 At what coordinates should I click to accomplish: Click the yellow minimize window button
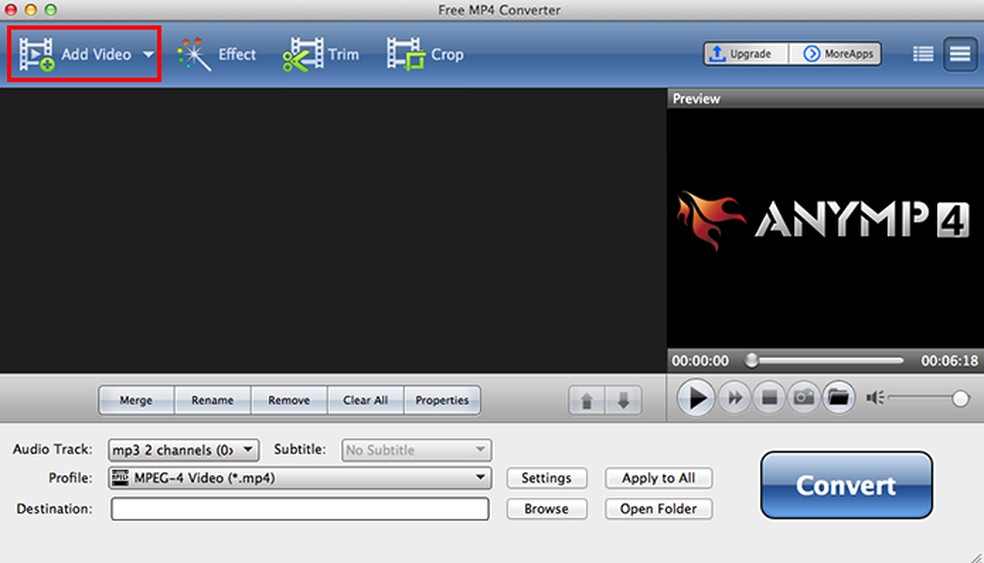(31, 9)
